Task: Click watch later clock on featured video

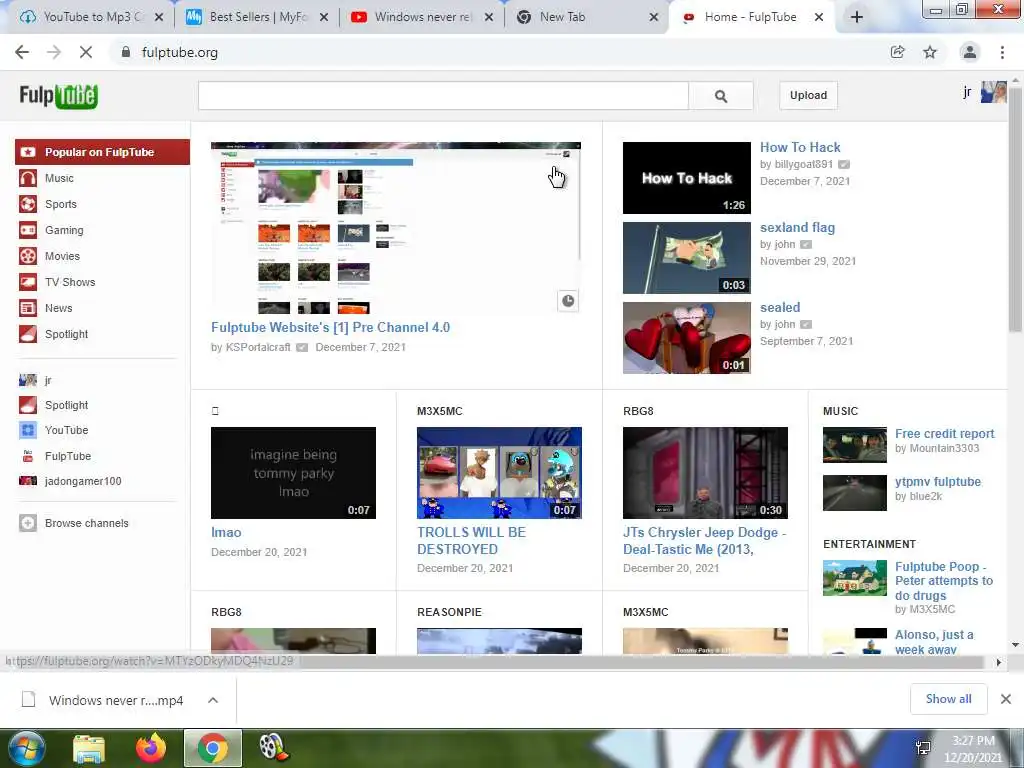Action: click(x=568, y=301)
